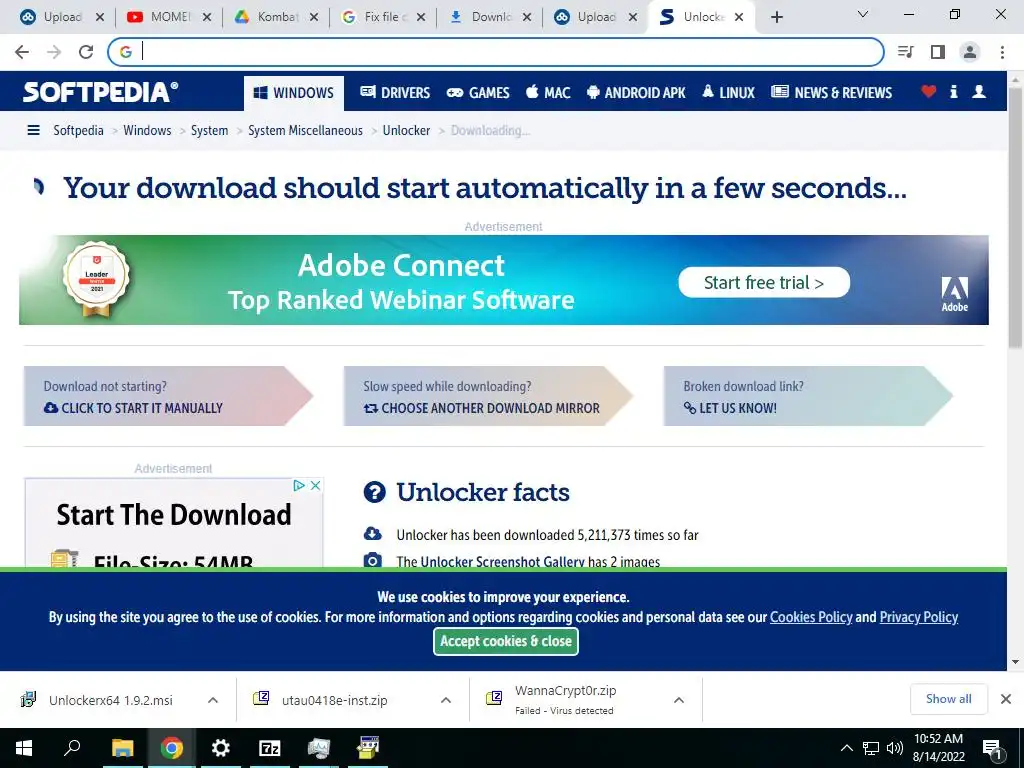Viewport: 1024px width, 768px height.
Task: Close the Unlocker browser tab
Action: [739, 17]
